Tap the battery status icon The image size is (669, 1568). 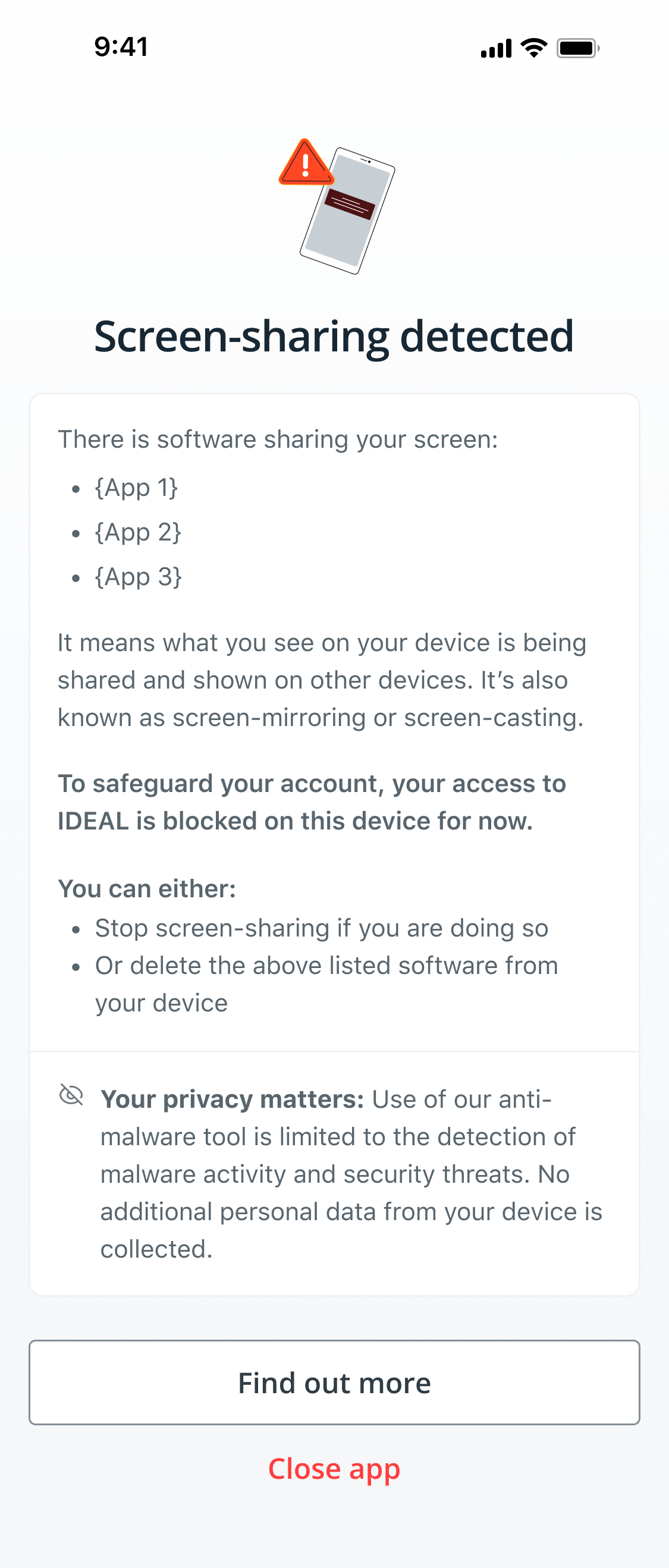[x=577, y=48]
